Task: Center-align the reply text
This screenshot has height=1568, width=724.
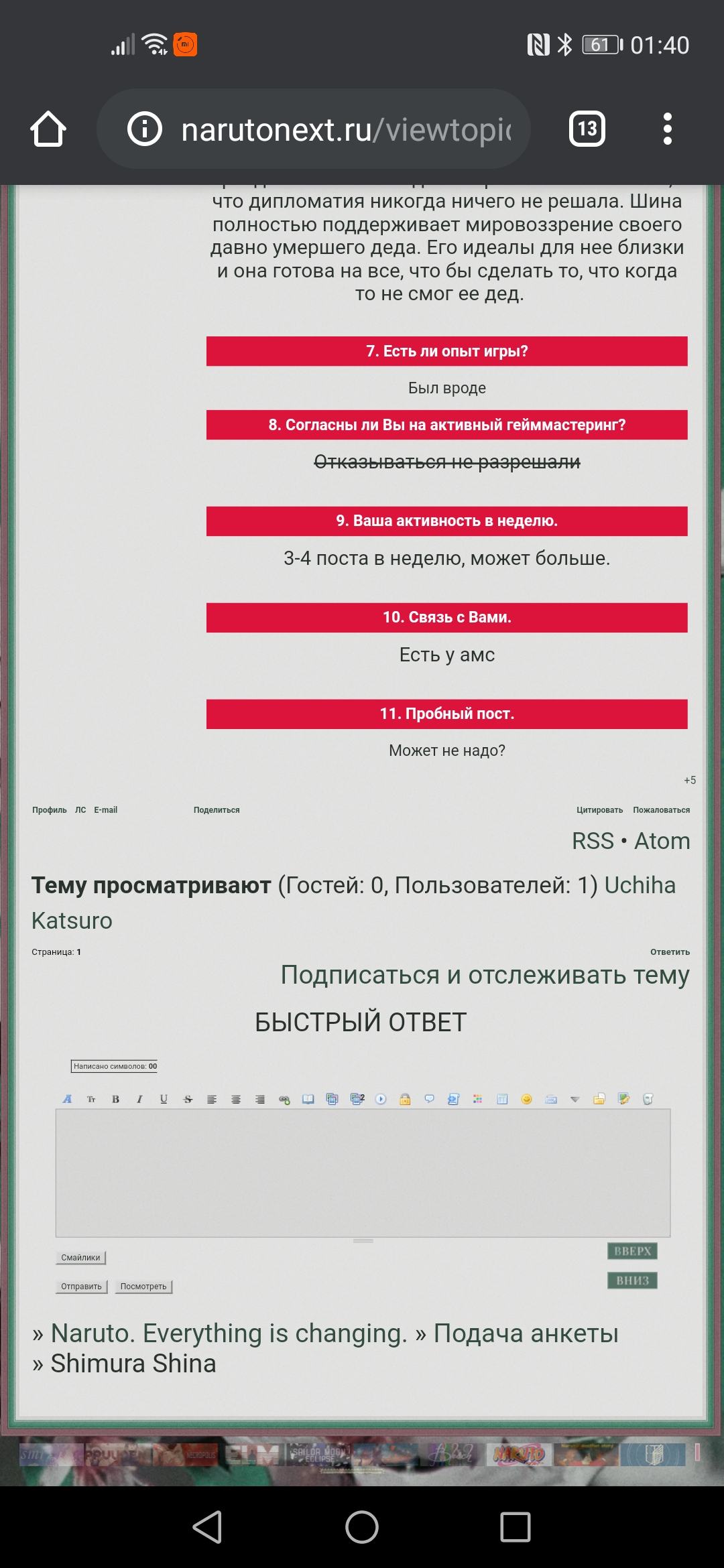Action: [236, 1099]
